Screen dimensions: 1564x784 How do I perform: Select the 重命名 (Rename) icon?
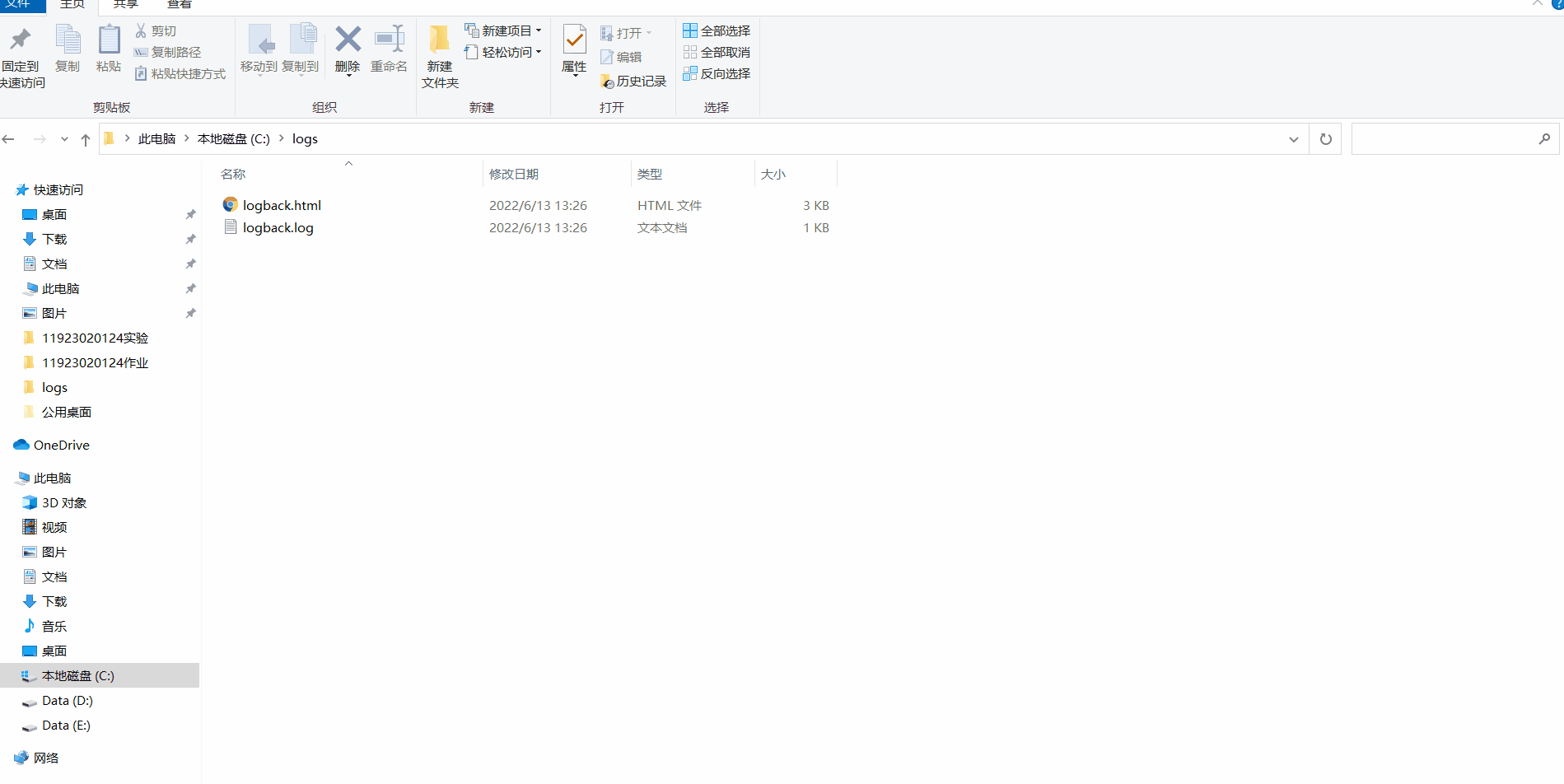click(389, 49)
